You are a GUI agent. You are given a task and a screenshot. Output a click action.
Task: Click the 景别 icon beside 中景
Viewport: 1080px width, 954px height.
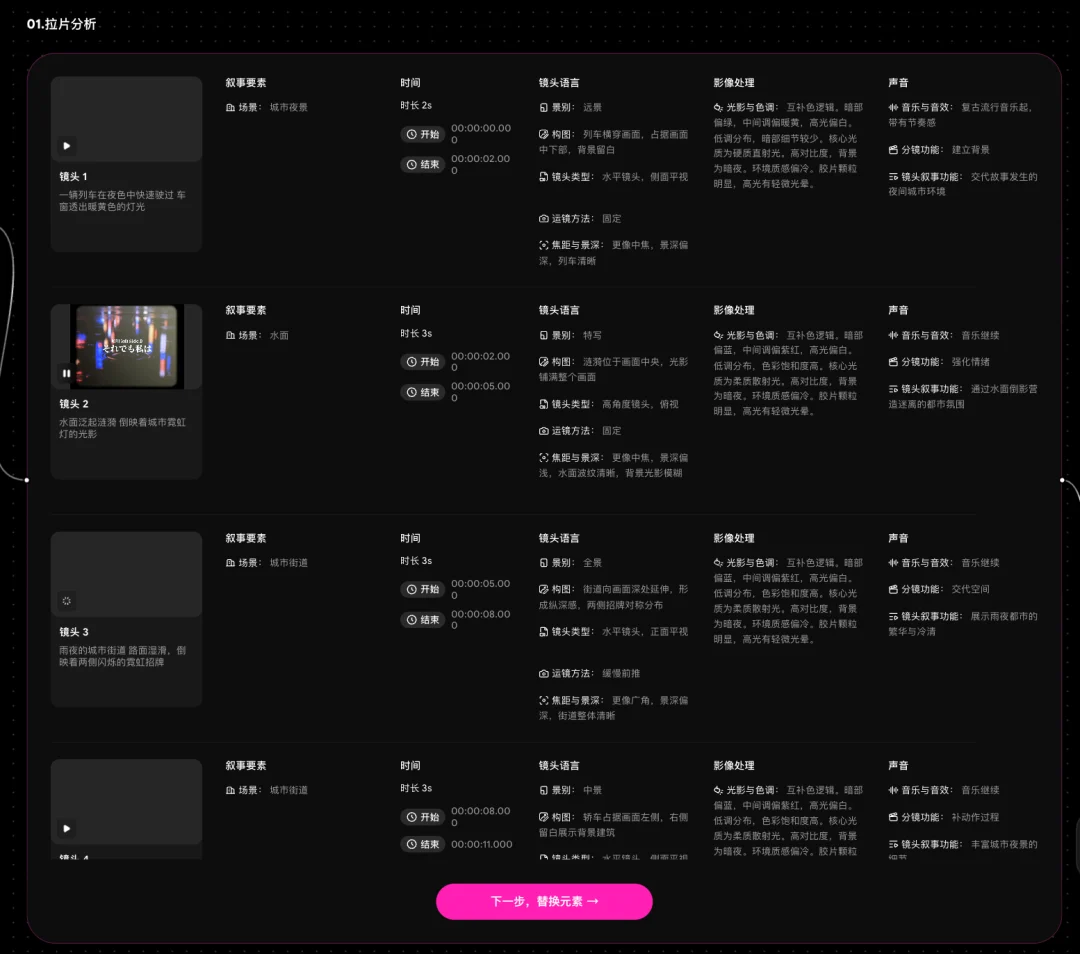[x=543, y=790]
